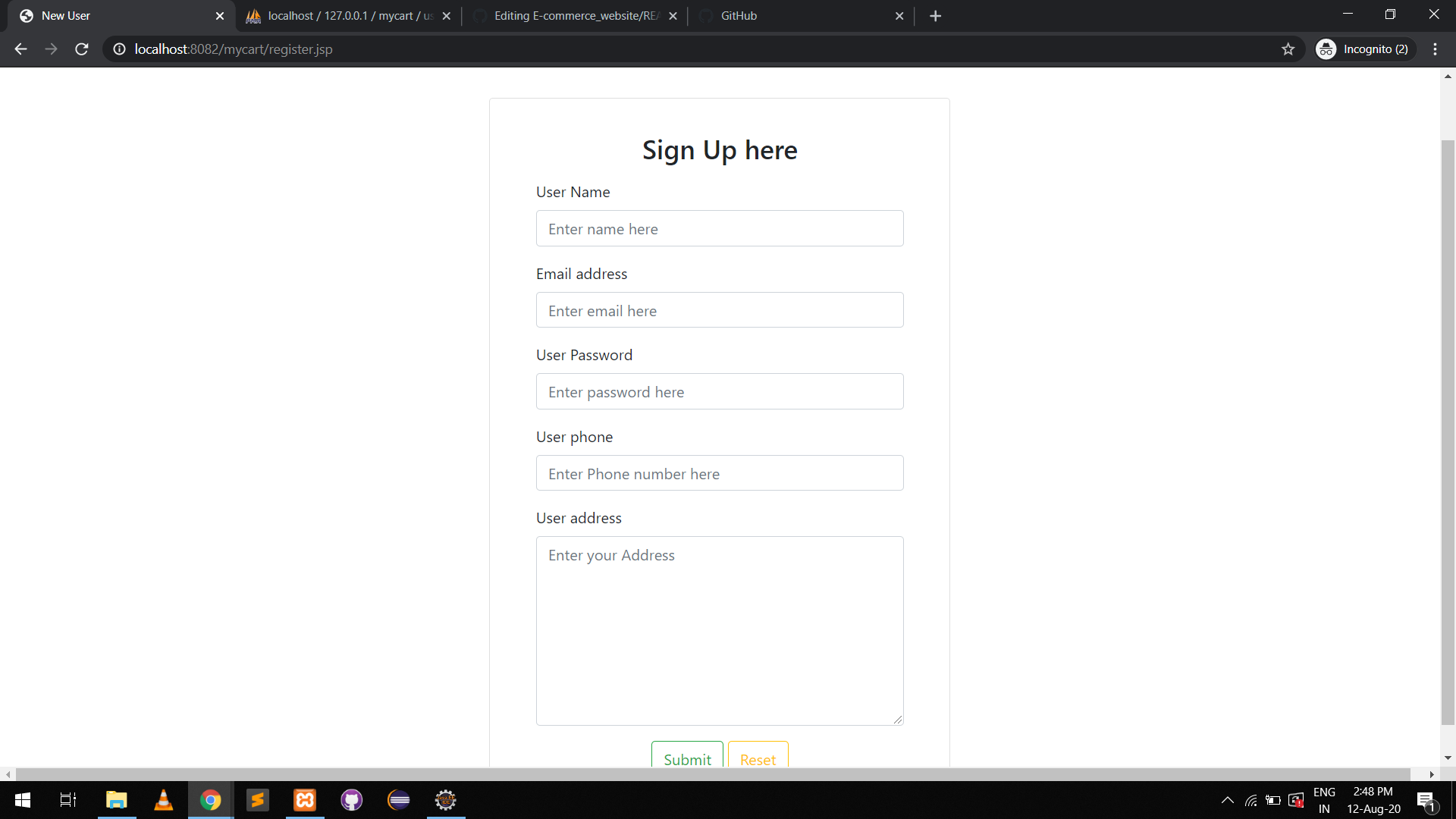
Task: Launch VLC media player from taskbar
Action: tap(163, 800)
